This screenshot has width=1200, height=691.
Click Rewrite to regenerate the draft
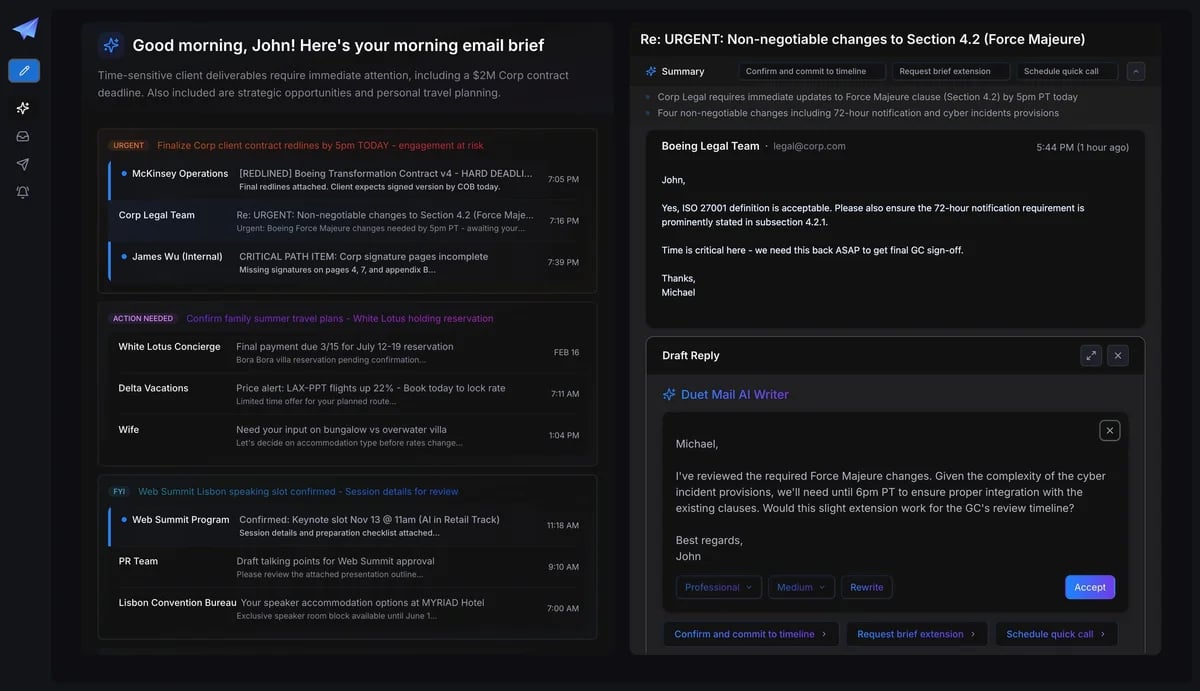pos(867,587)
